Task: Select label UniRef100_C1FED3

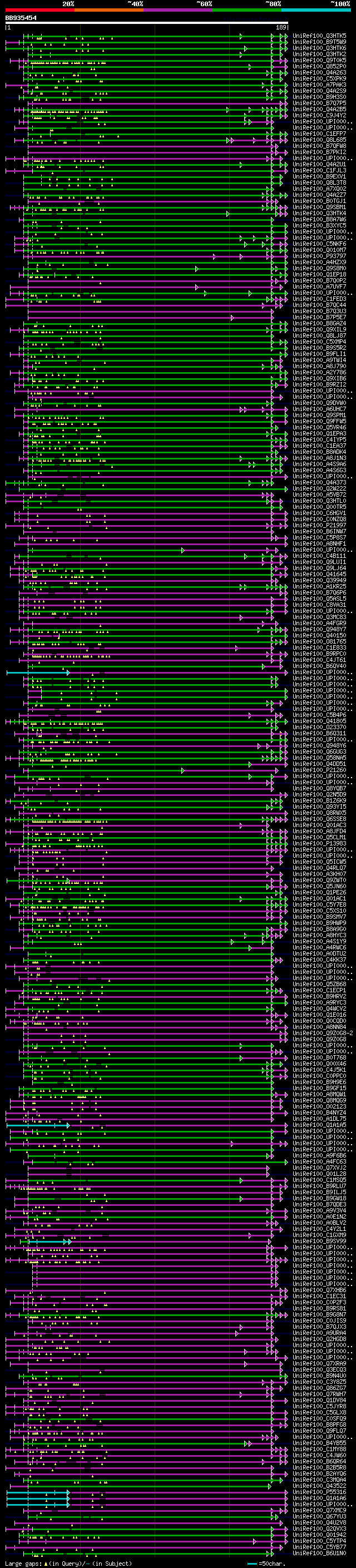Action: (x=319, y=299)
